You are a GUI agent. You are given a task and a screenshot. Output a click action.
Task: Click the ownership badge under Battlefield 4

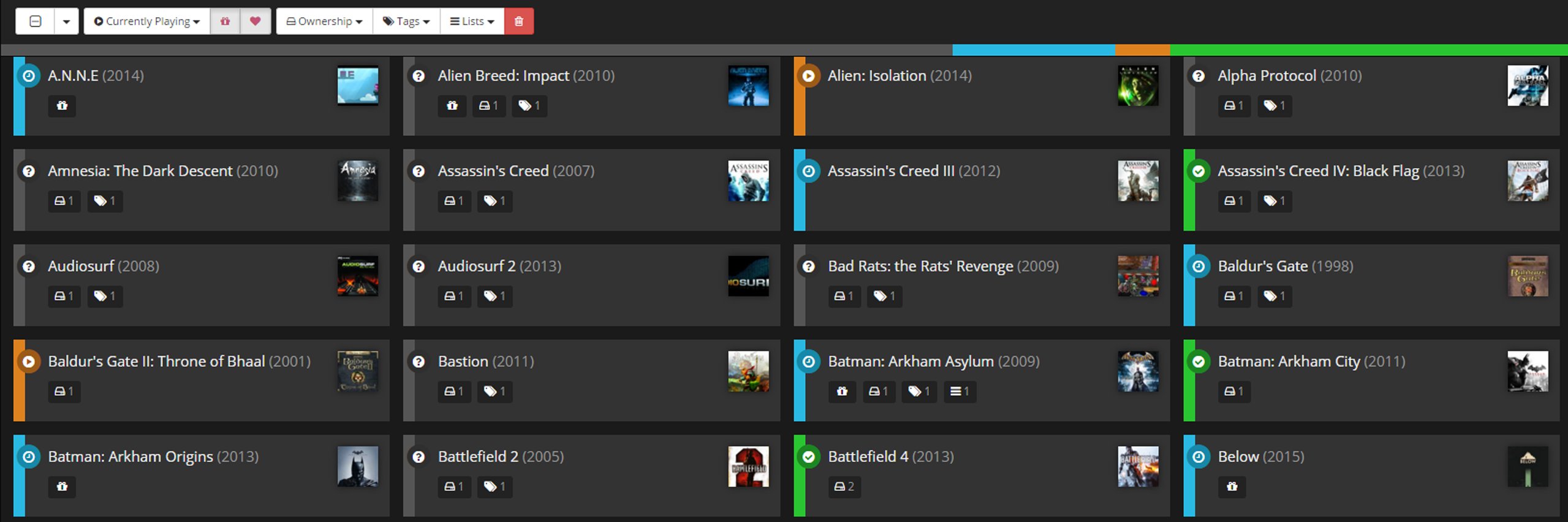pyautogui.click(x=844, y=486)
